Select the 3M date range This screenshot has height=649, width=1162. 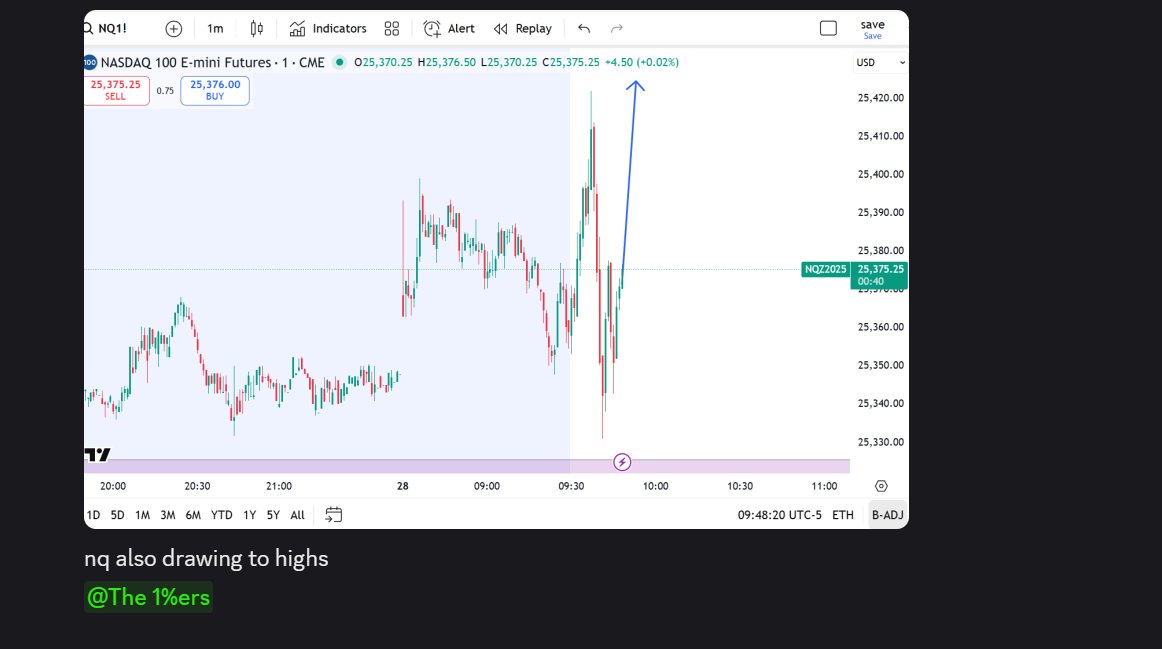point(168,515)
